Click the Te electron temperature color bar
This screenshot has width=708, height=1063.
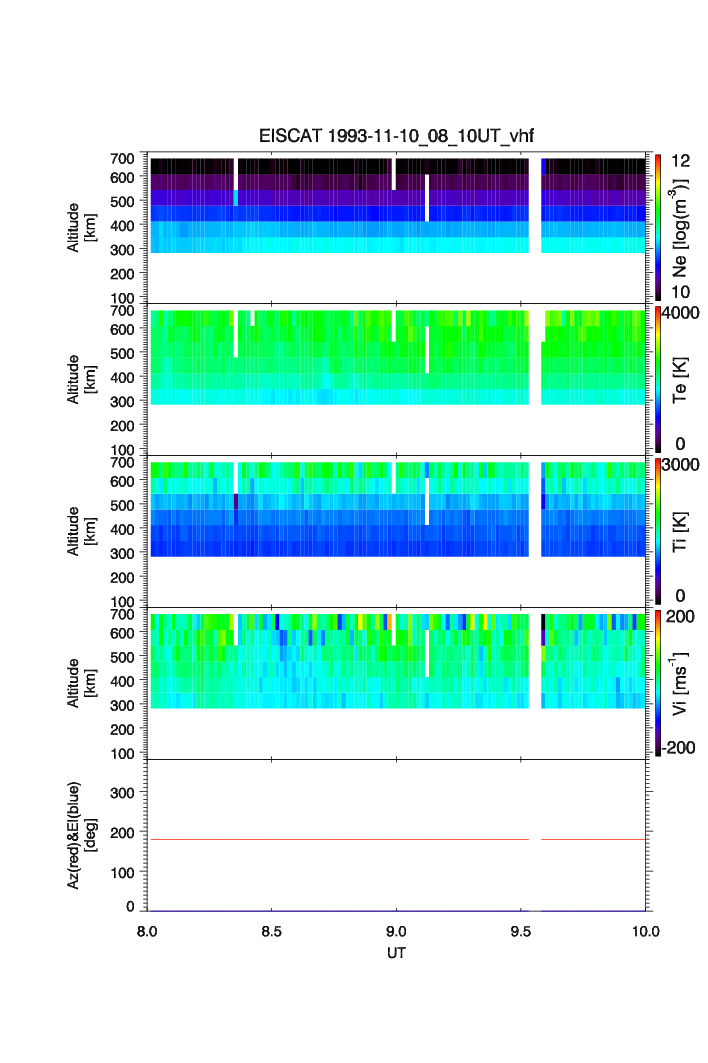pyautogui.click(x=657, y=379)
